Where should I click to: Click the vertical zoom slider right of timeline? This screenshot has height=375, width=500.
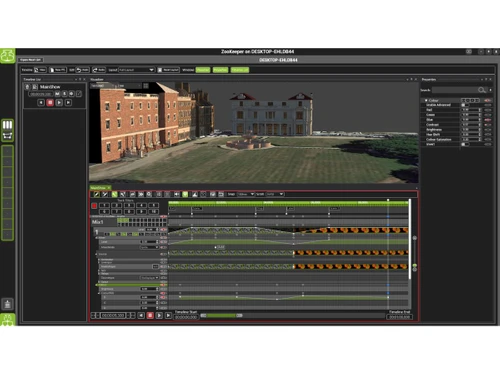point(415,253)
